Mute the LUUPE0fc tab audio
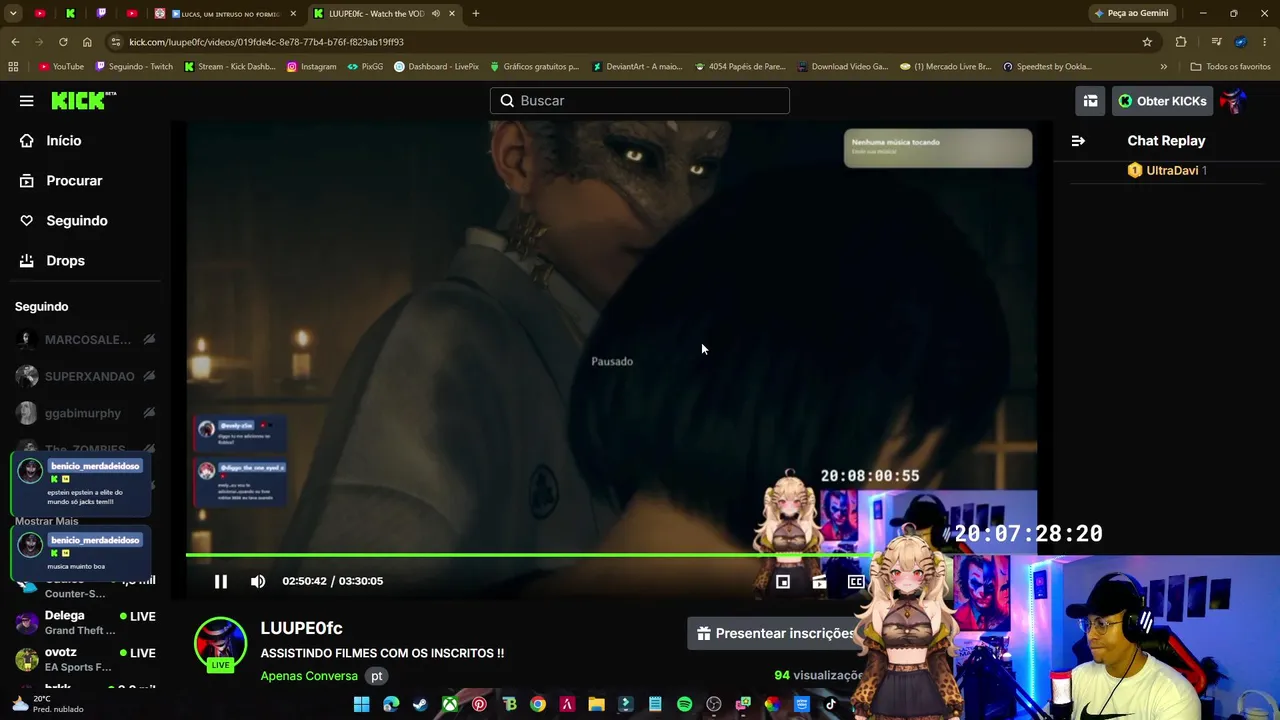Viewport: 1280px width, 720px height. (x=436, y=13)
